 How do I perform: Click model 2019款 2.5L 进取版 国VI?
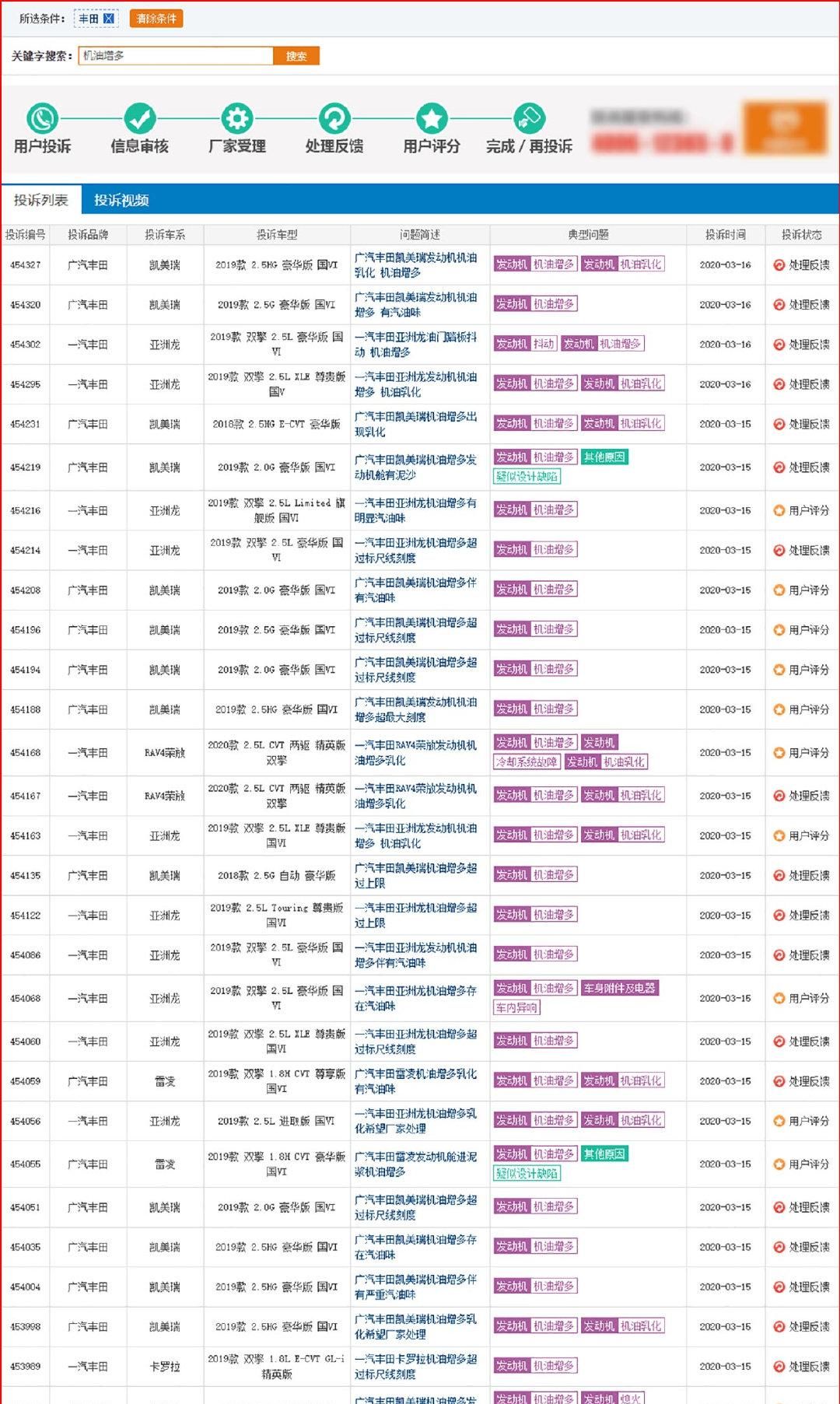coord(277,1121)
